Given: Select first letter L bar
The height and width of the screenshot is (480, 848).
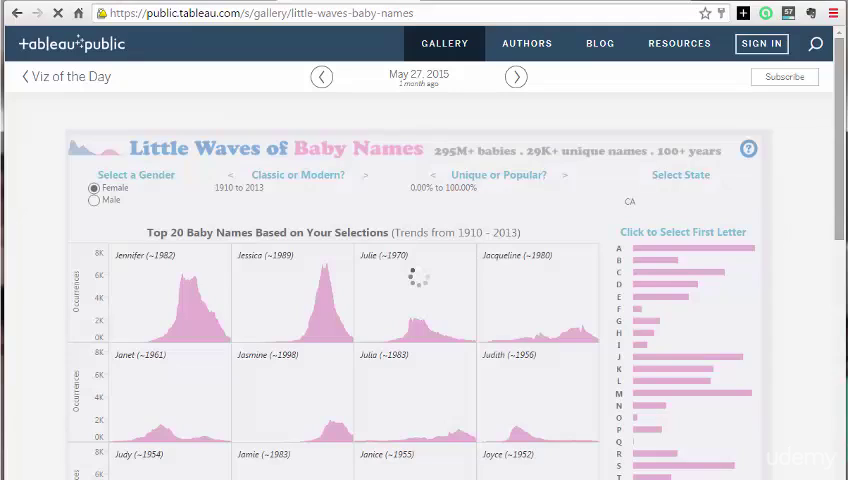Looking at the screenshot, I should (672, 381).
